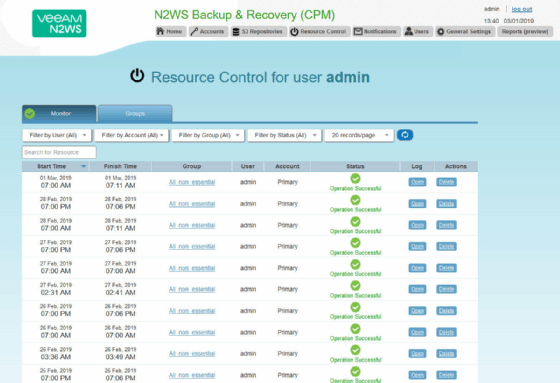Screen dimensions: 560x383
Task: Select the Monitor tab
Action: point(59,114)
